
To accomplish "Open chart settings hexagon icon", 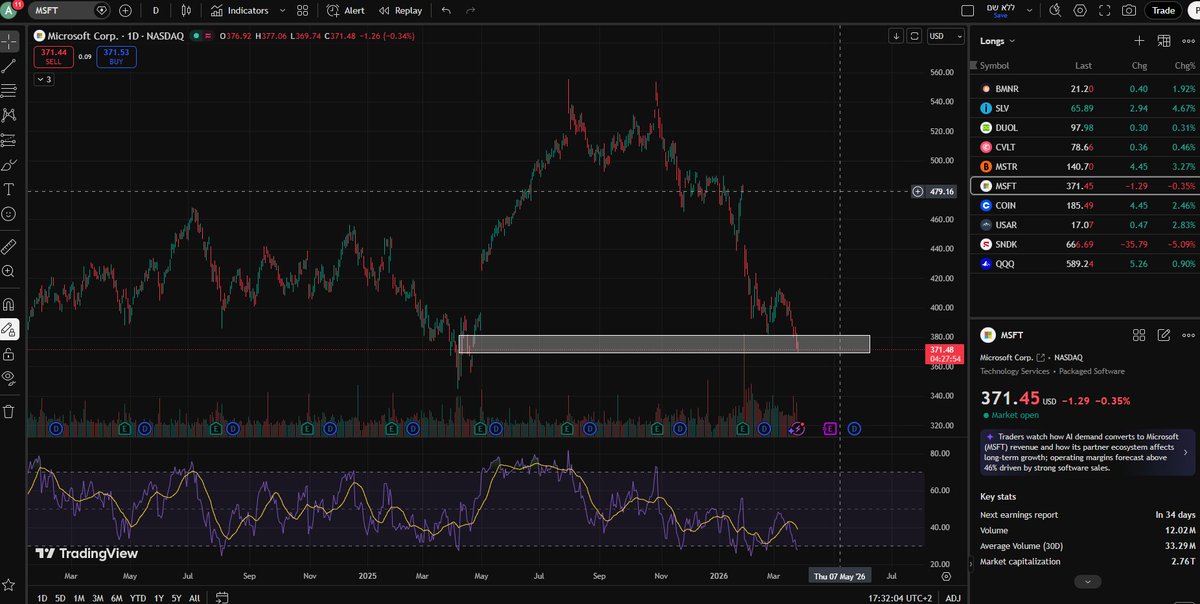I will pos(1080,10).
